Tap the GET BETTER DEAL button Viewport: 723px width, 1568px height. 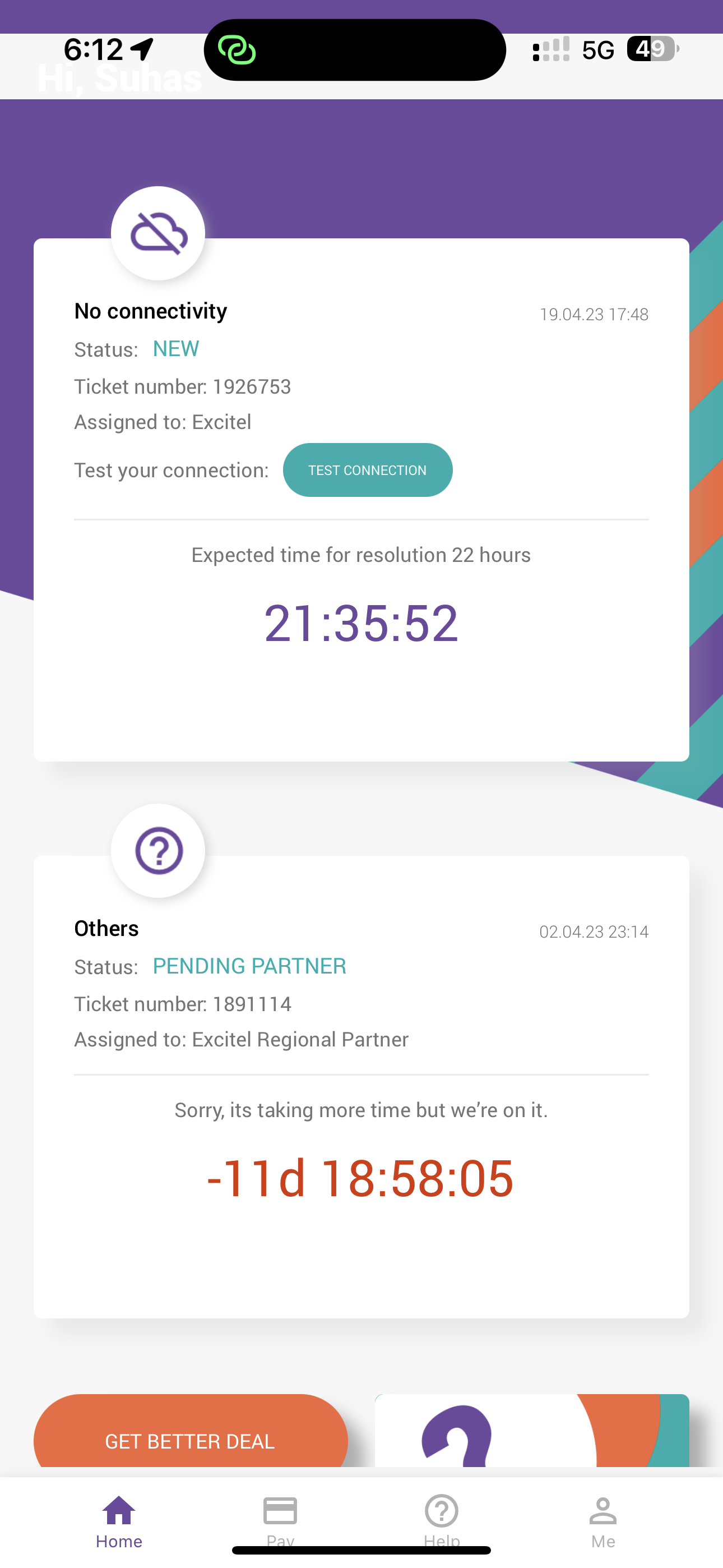191,1440
